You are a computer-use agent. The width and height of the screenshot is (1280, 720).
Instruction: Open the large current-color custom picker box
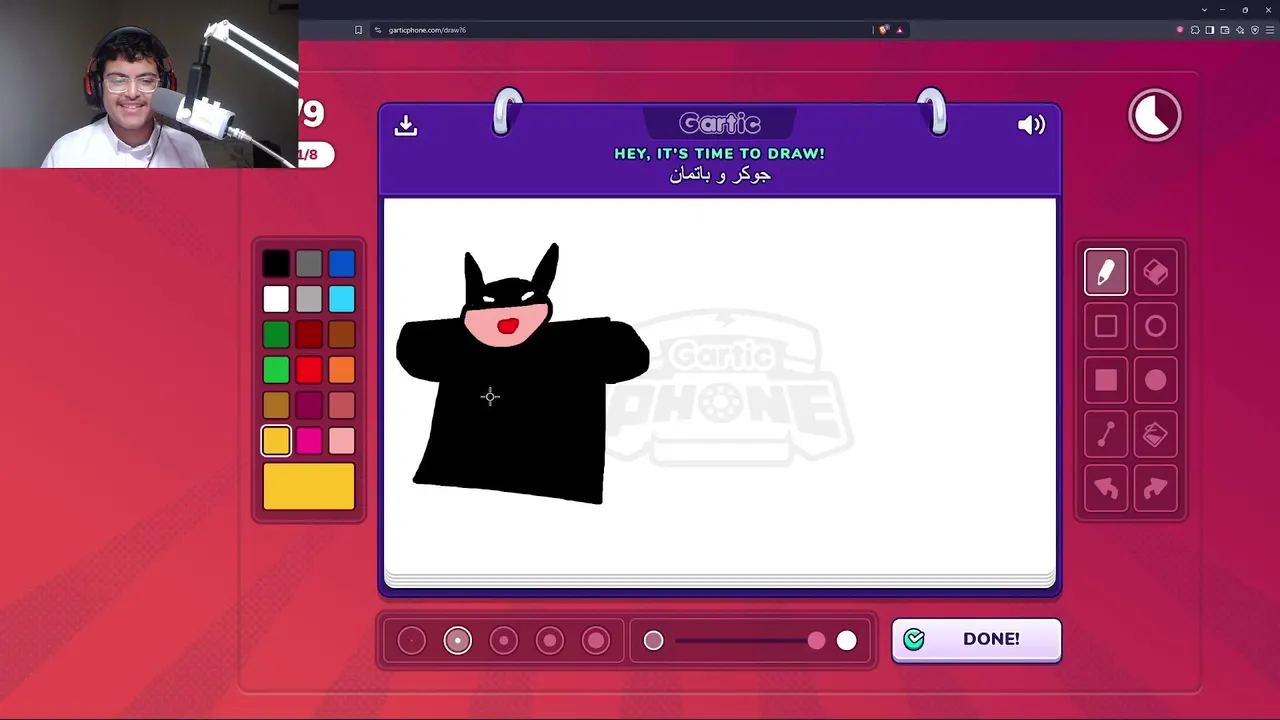309,486
